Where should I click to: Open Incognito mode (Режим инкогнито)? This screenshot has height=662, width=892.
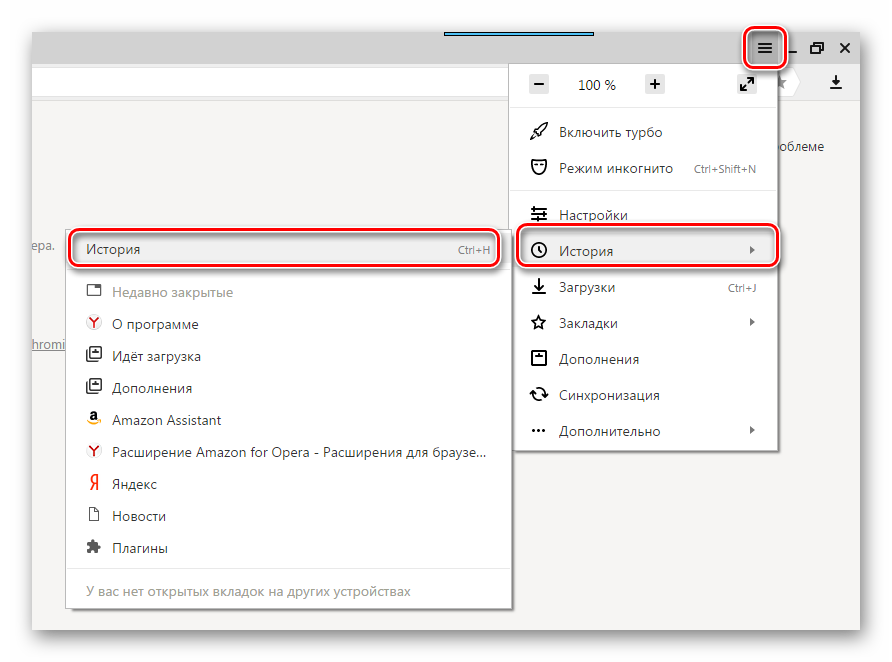[x=615, y=168]
